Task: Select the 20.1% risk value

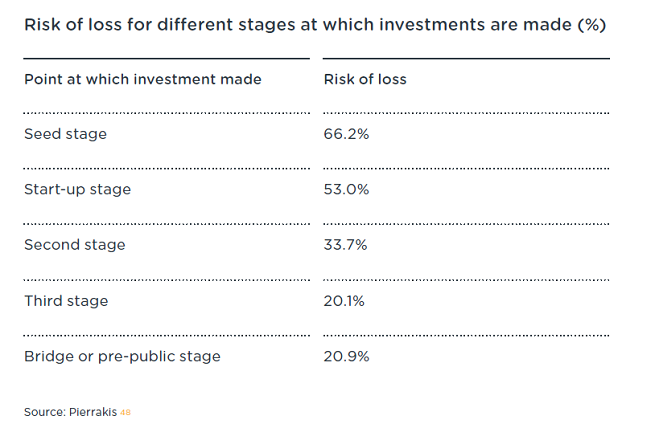Action: click(x=345, y=300)
